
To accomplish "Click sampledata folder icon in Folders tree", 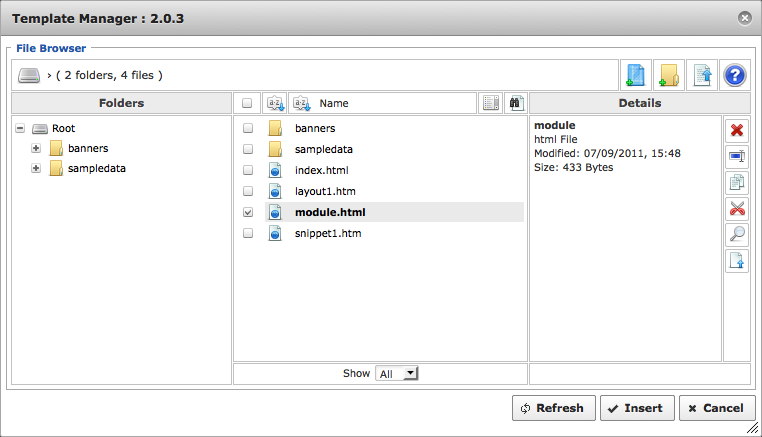I will (56, 168).
